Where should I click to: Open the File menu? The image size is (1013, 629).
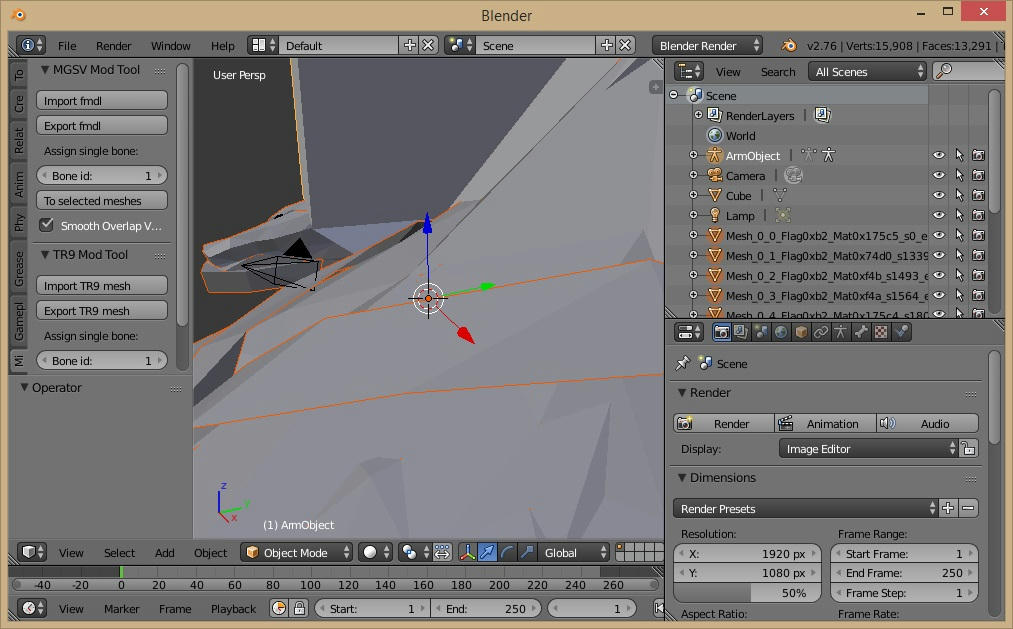click(67, 45)
